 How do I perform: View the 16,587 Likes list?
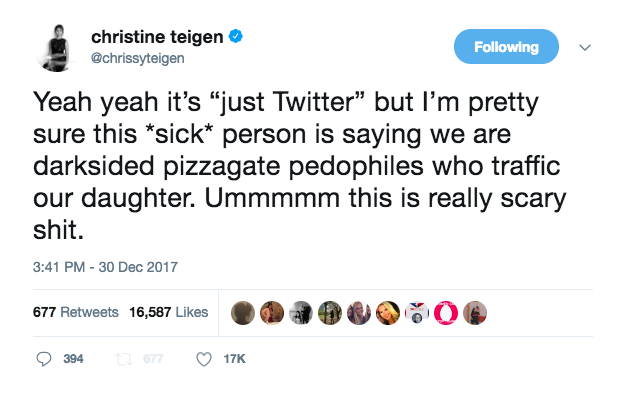coord(169,312)
